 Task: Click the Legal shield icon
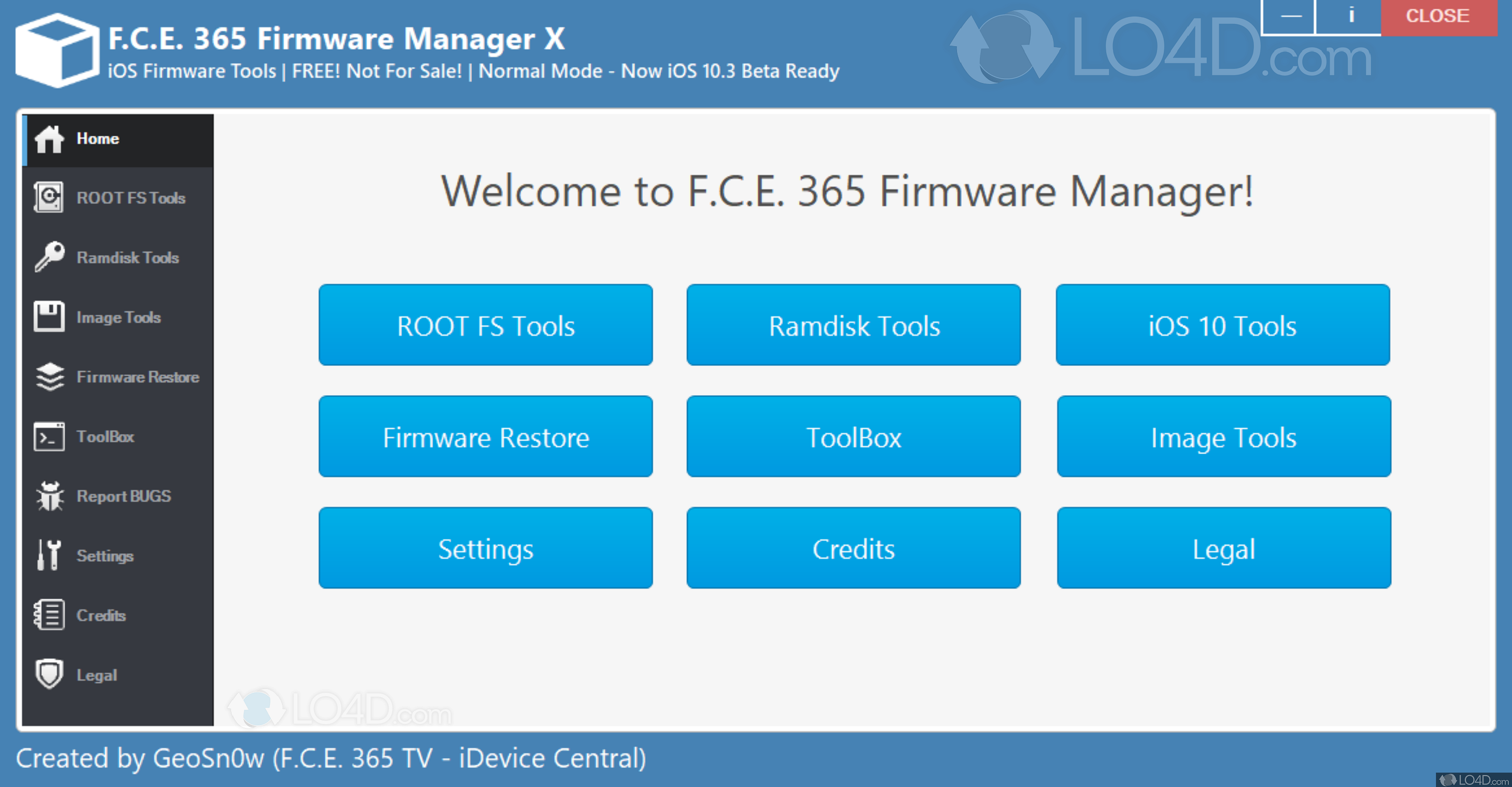pyautogui.click(x=49, y=674)
